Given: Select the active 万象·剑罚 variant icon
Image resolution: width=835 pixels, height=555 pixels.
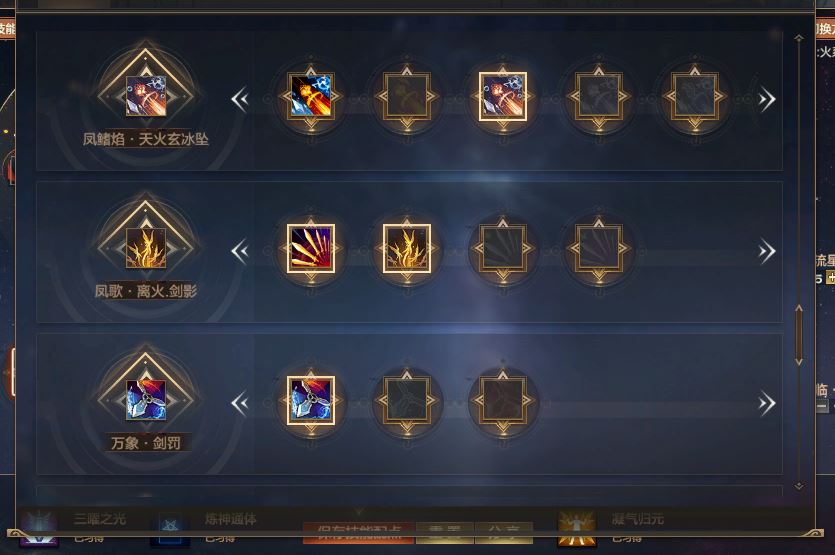Looking at the screenshot, I should 311,401.
